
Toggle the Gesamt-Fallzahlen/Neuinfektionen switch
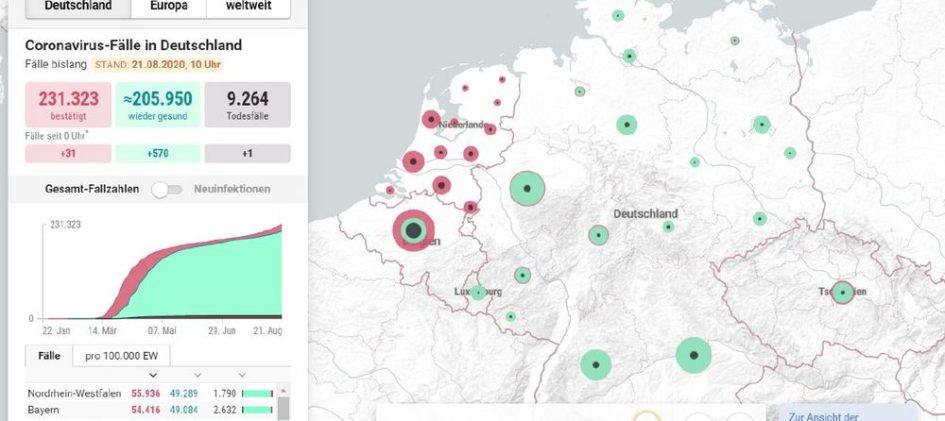(167, 189)
